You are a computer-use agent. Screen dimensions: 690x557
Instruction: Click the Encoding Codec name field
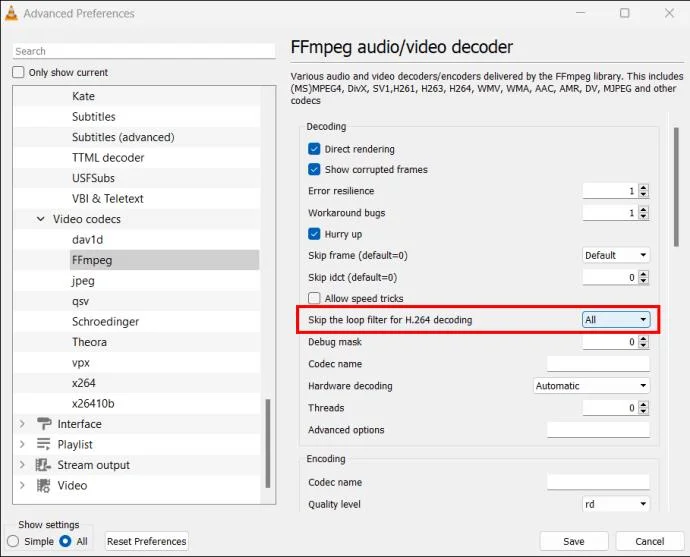598,482
